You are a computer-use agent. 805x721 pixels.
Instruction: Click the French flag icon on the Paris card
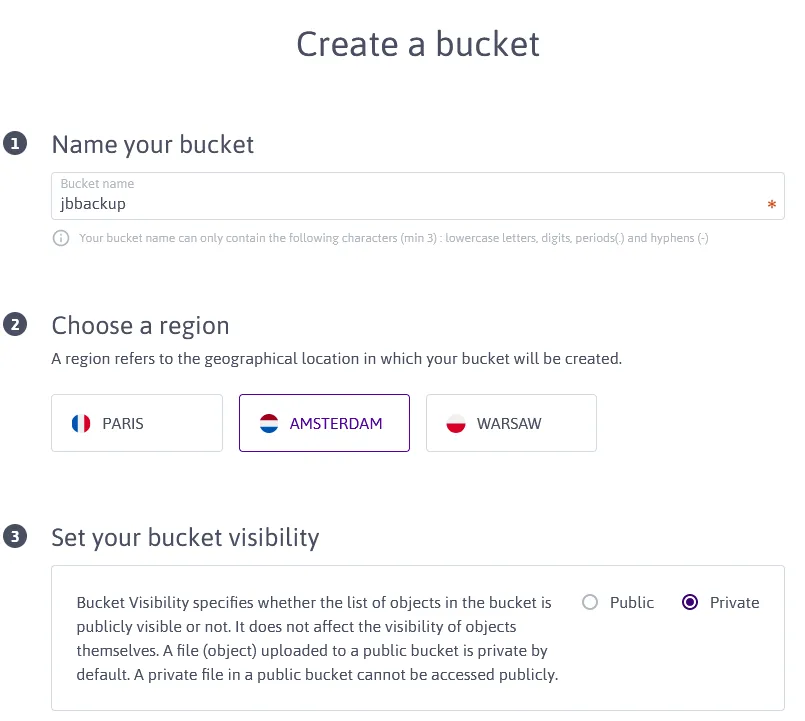tap(81, 422)
